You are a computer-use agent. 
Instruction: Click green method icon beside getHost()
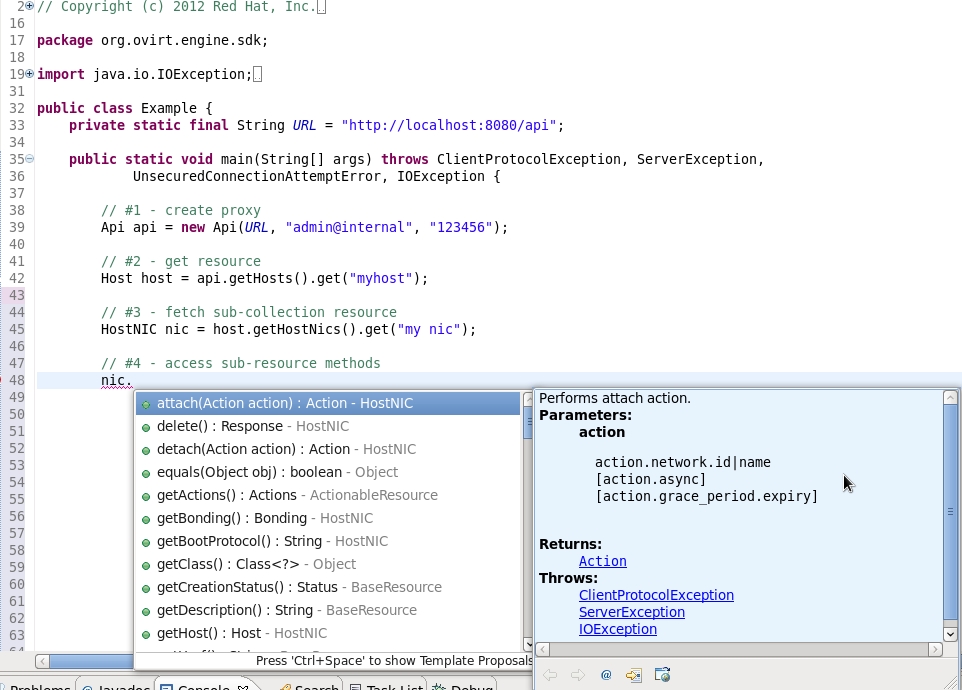pos(146,634)
